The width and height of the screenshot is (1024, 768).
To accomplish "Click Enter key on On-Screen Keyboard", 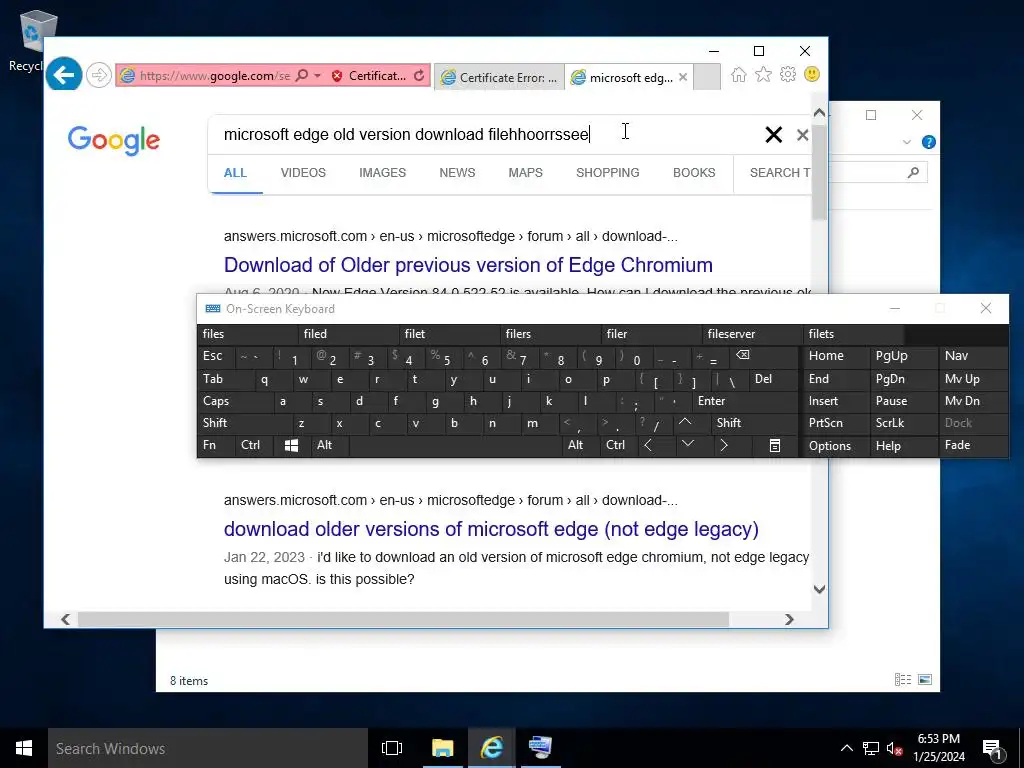I will click(x=745, y=401).
